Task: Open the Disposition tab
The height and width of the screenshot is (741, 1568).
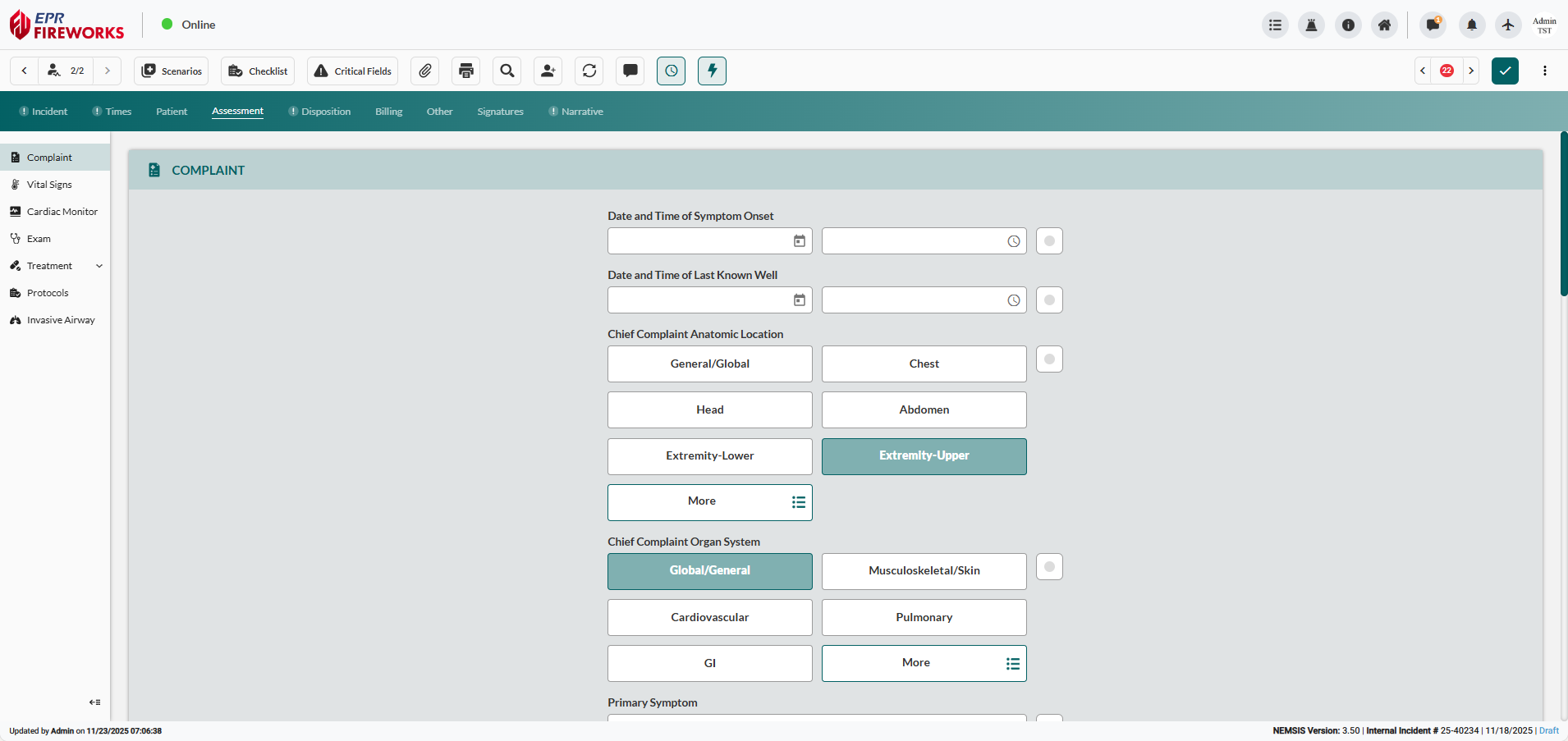Action: [327, 111]
